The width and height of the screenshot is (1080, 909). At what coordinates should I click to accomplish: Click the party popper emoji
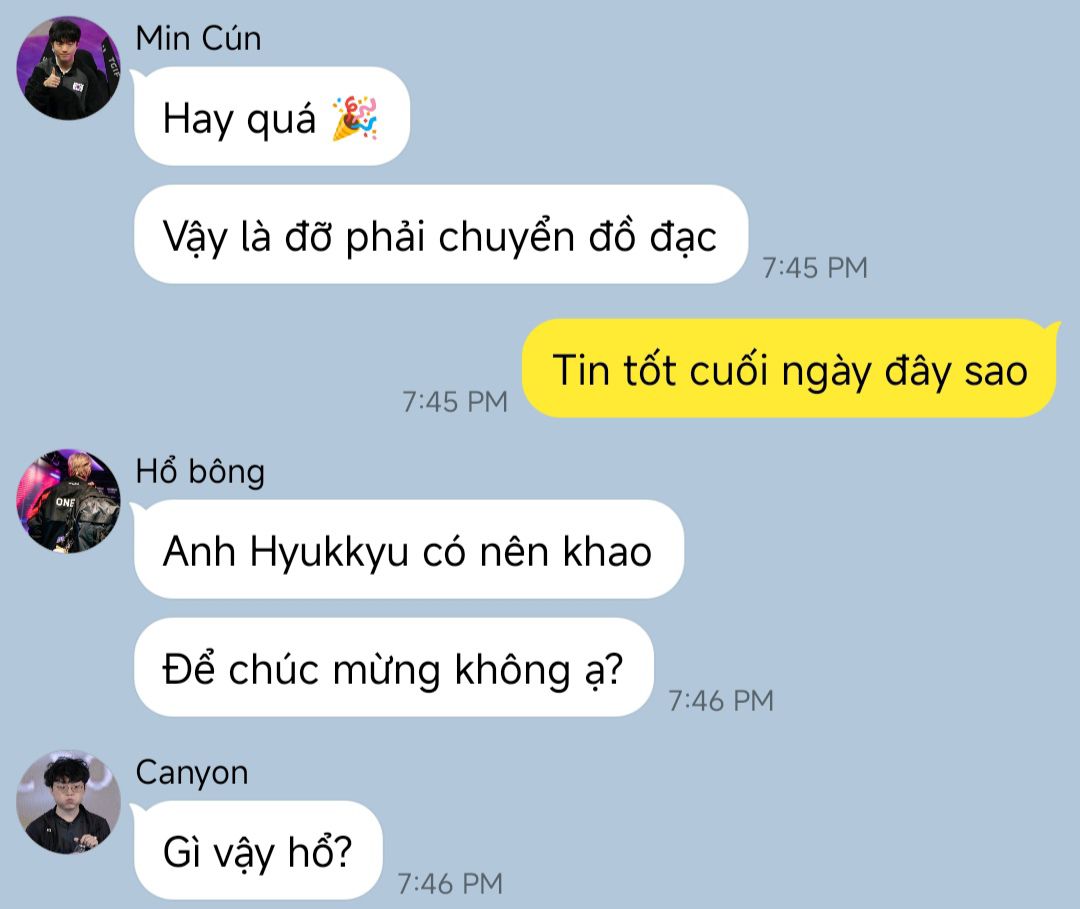click(x=355, y=118)
